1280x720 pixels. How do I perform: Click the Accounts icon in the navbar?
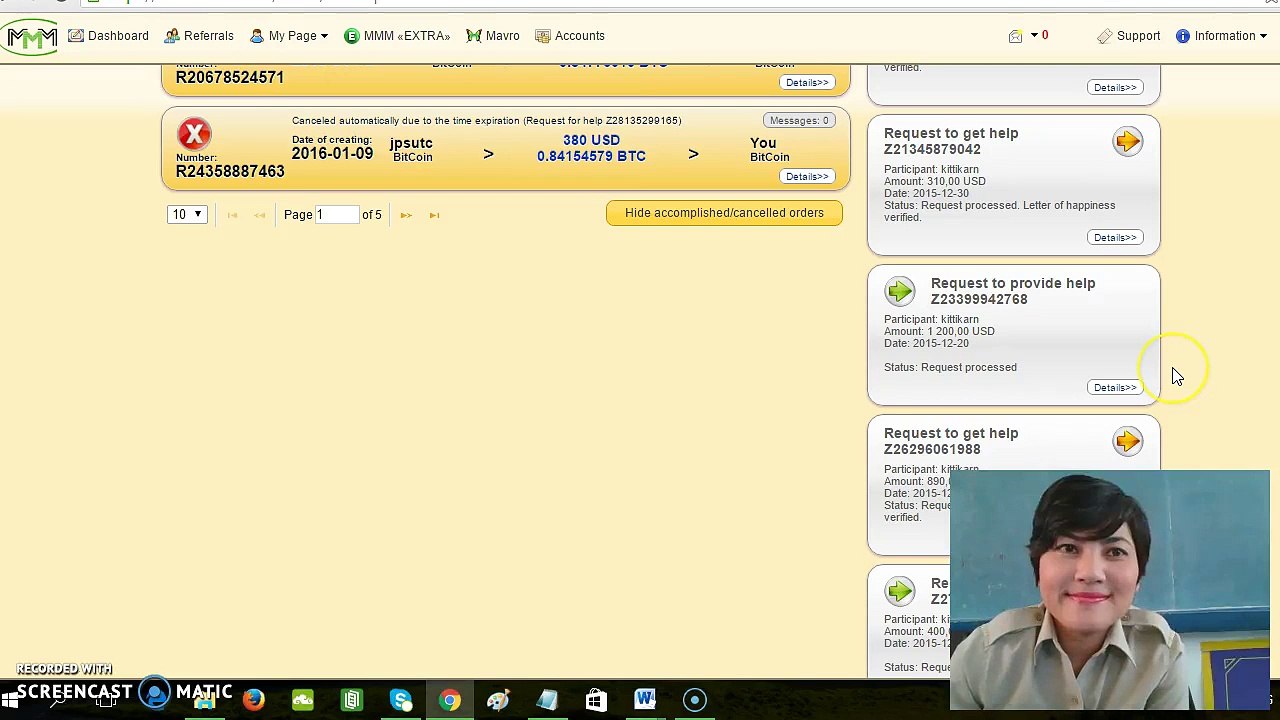(543, 36)
